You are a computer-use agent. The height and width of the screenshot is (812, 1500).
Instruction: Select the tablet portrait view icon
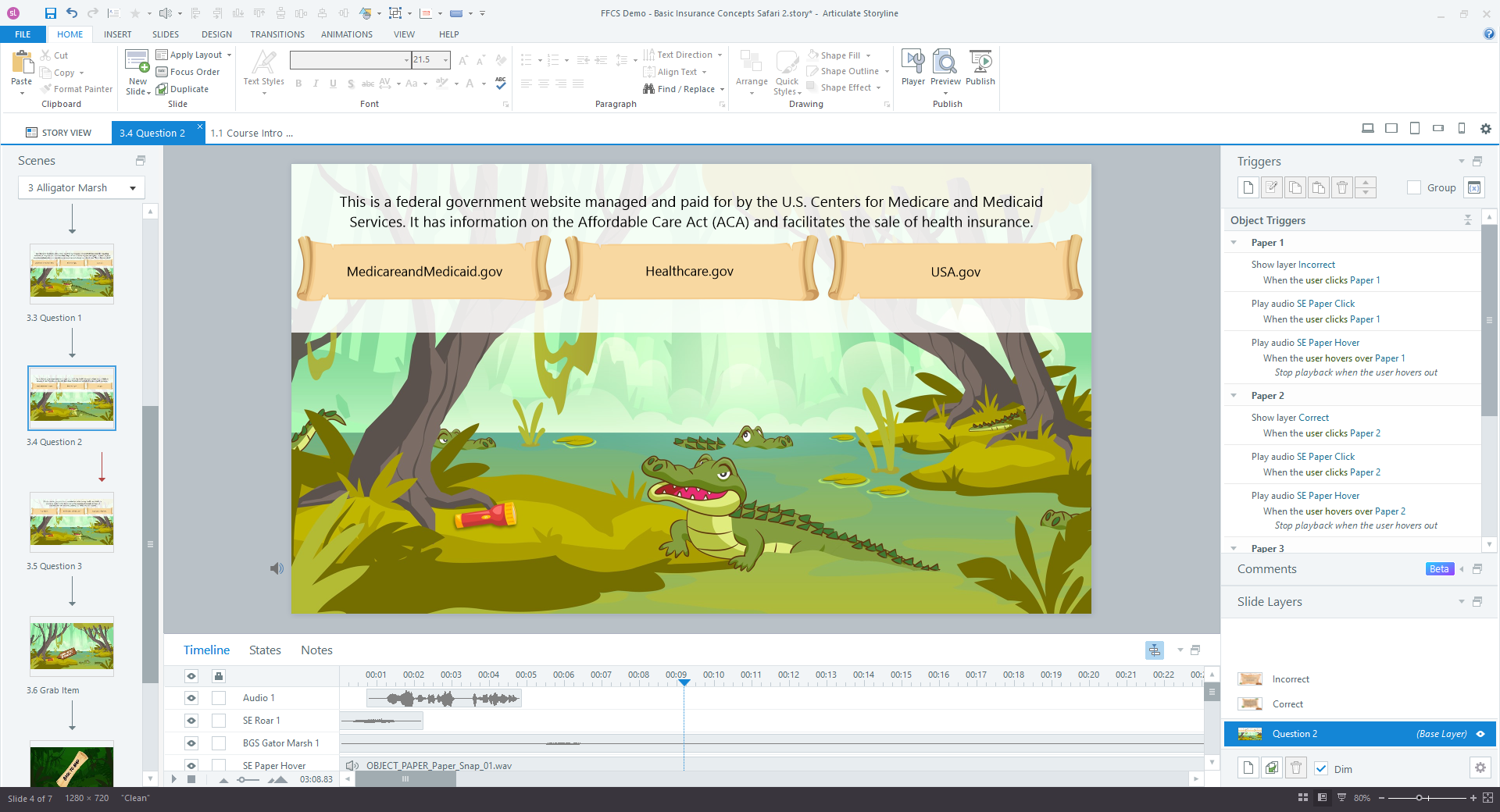click(x=1415, y=129)
